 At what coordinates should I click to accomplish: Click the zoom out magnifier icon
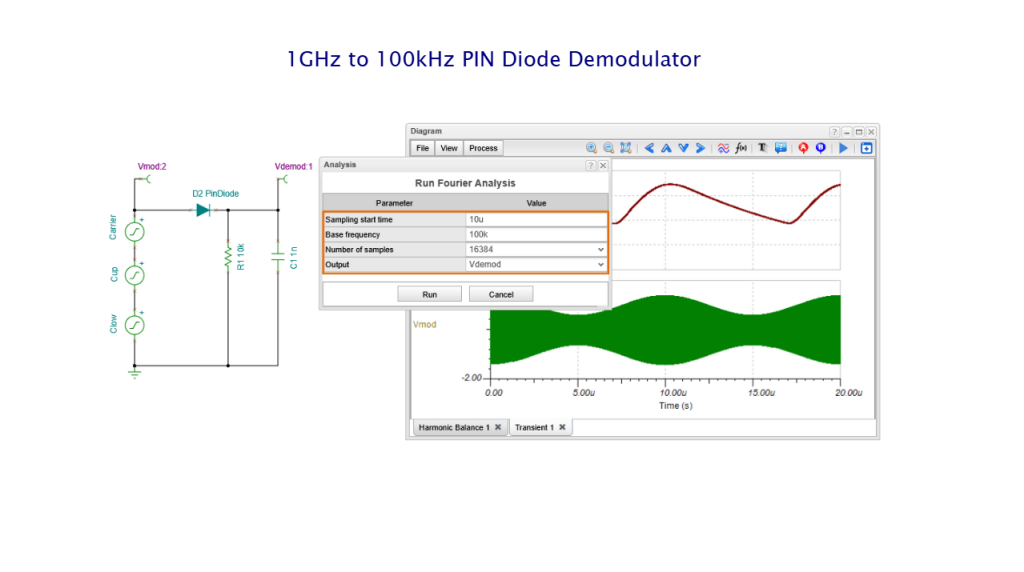click(x=608, y=148)
